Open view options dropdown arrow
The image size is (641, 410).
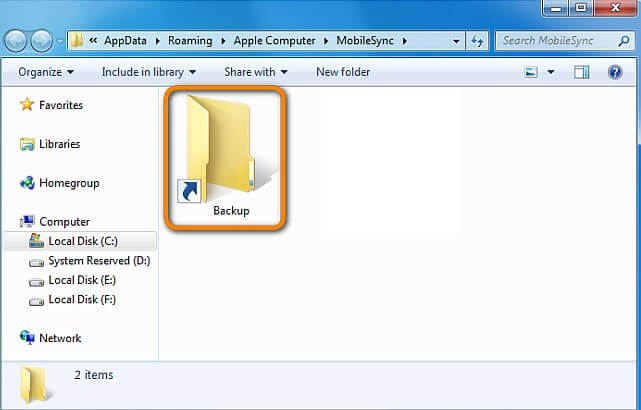[x=551, y=72]
